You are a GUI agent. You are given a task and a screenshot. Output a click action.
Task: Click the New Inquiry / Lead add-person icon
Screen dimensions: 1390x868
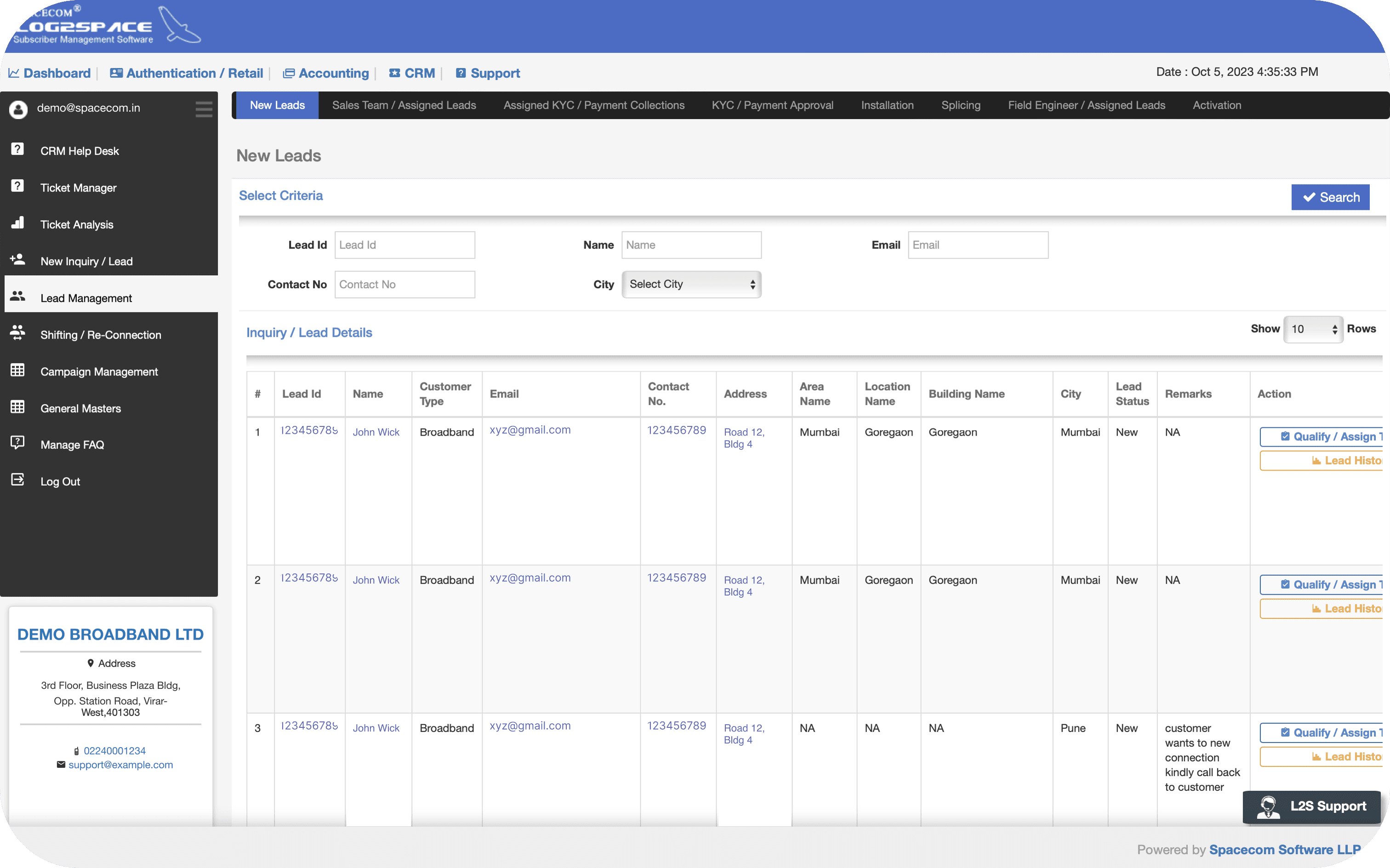(17, 260)
